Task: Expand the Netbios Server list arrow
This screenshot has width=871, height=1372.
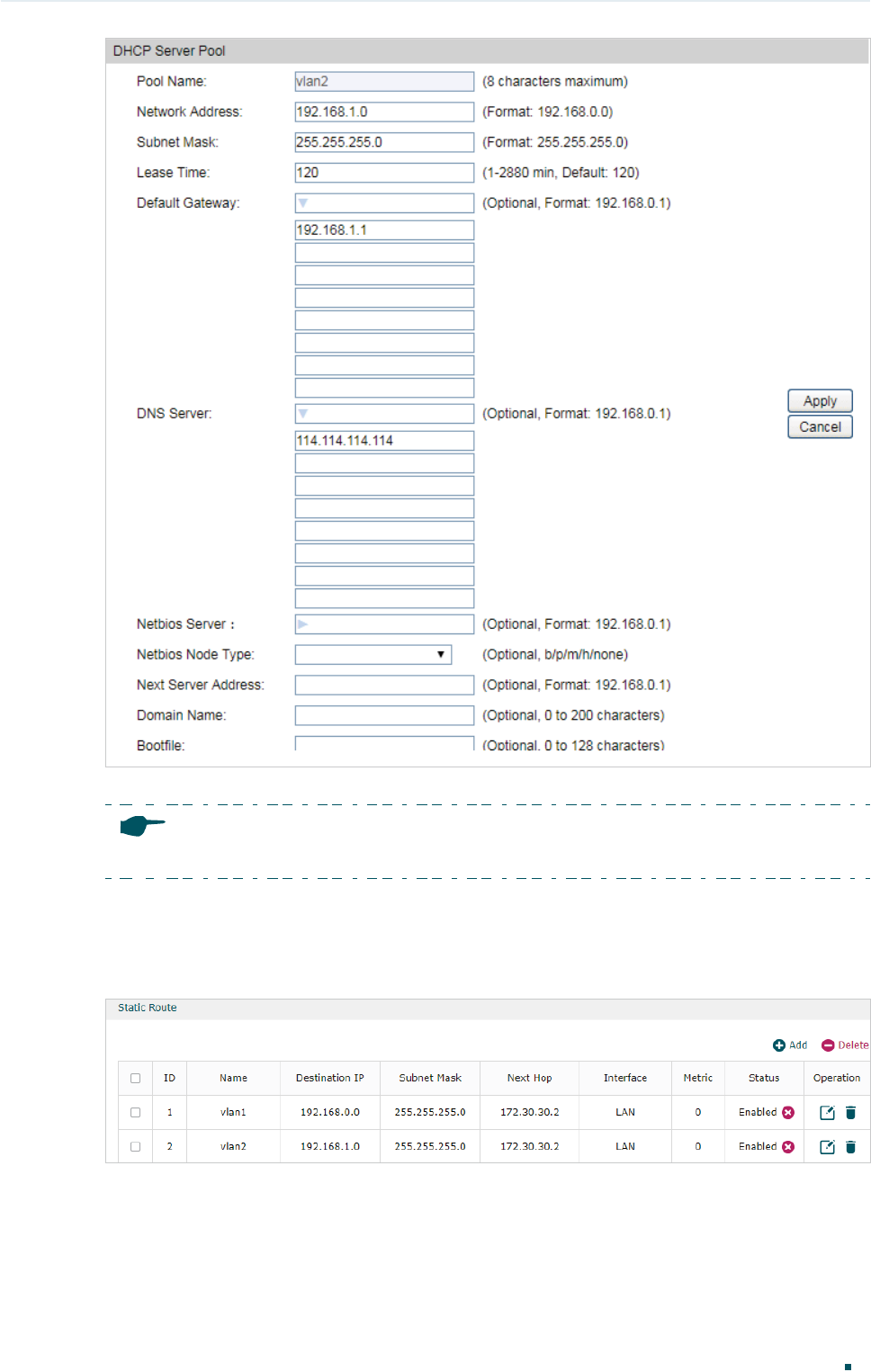Action: [x=303, y=624]
